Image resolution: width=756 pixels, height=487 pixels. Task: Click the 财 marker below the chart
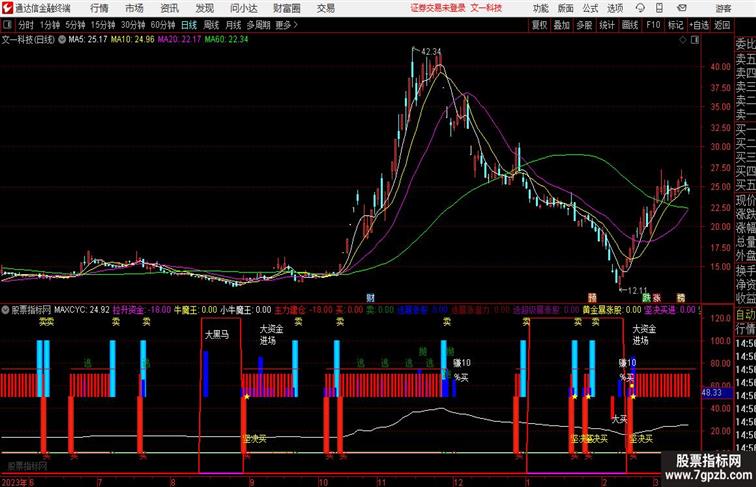coord(370,298)
